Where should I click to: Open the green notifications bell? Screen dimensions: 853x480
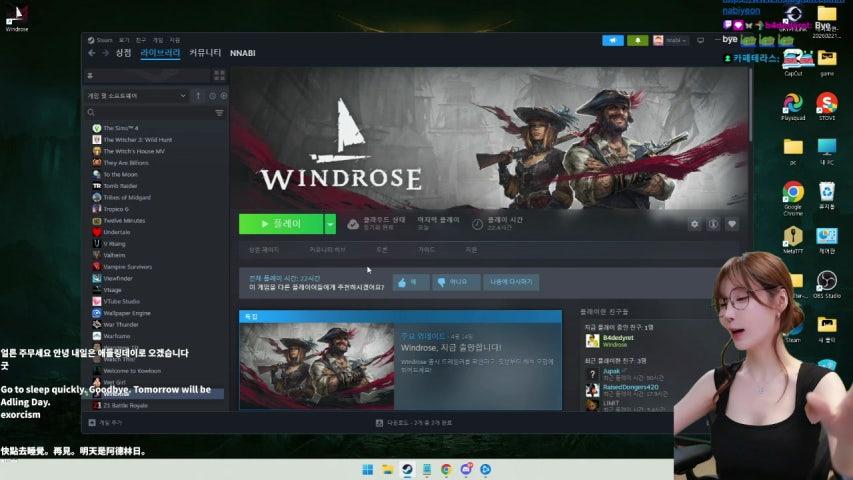tap(638, 40)
